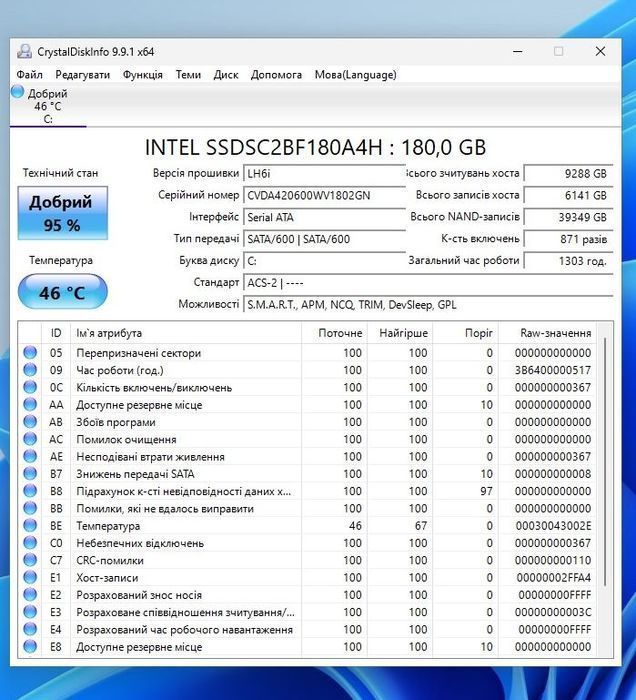The height and width of the screenshot is (700, 636).
Task: Click status icon for attribute E1 Хост-записи
Action: click(x=30, y=577)
